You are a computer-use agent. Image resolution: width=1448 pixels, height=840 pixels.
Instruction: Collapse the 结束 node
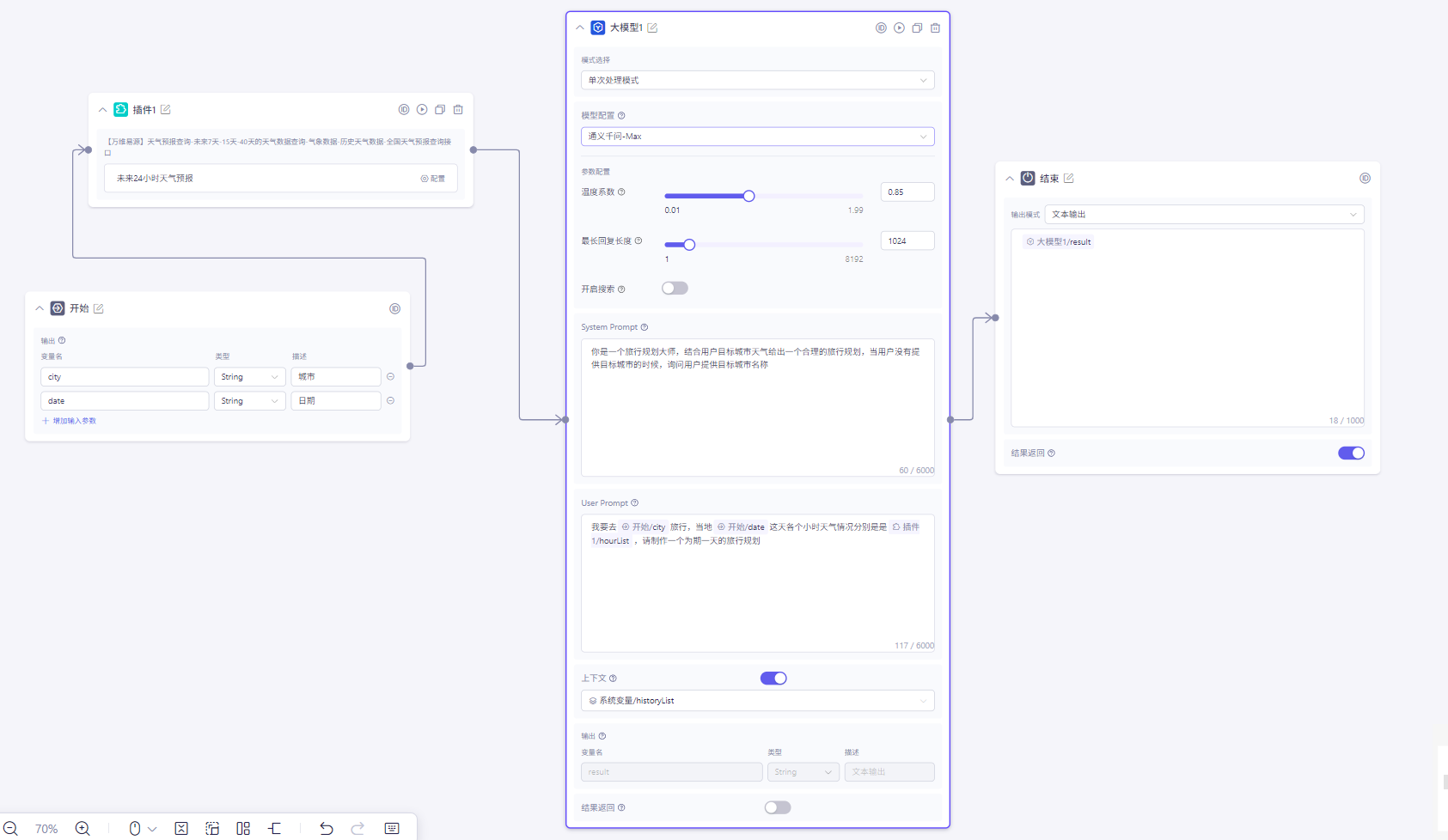click(x=1010, y=179)
